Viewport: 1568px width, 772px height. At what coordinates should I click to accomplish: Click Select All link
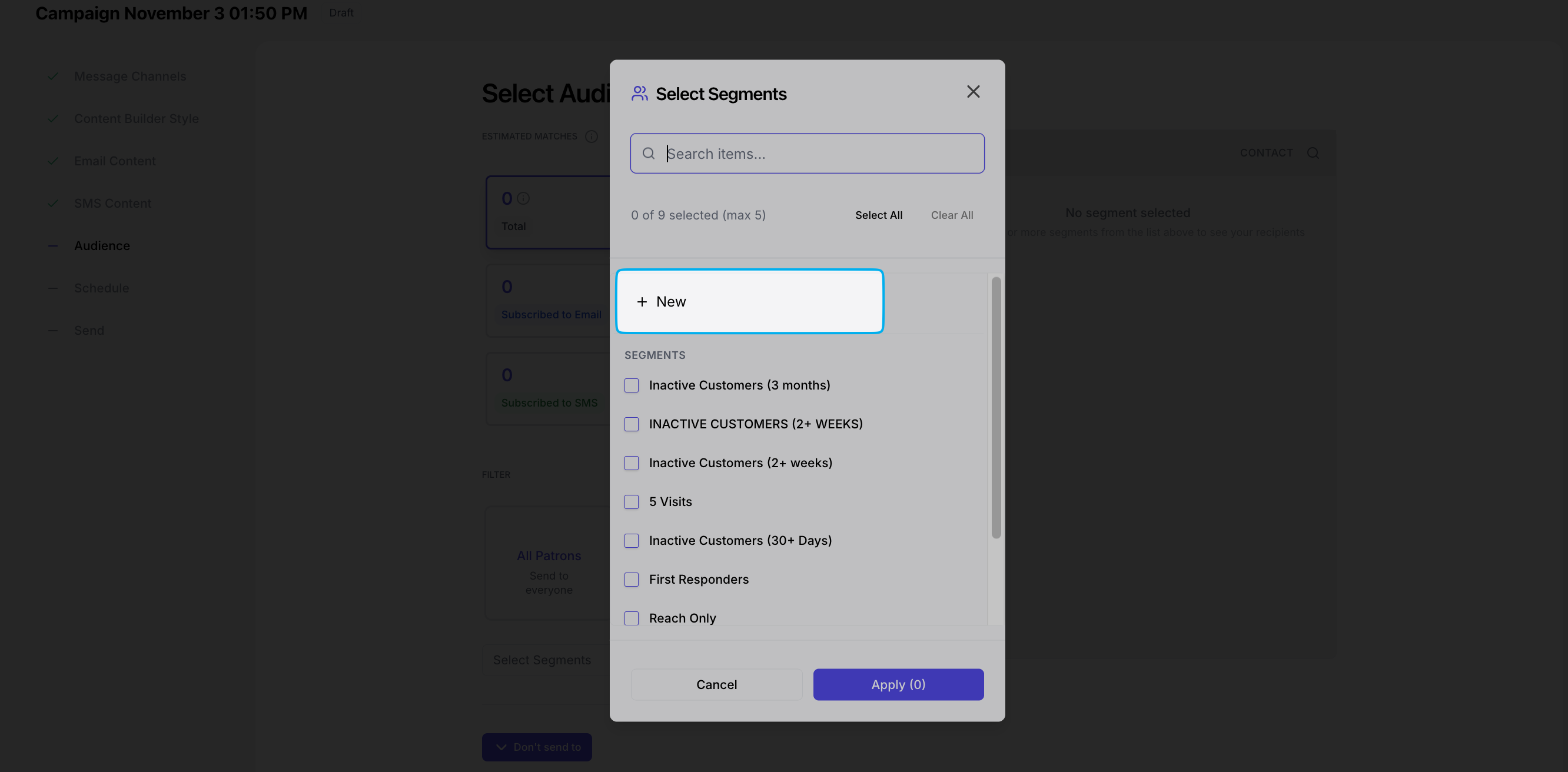(878, 215)
